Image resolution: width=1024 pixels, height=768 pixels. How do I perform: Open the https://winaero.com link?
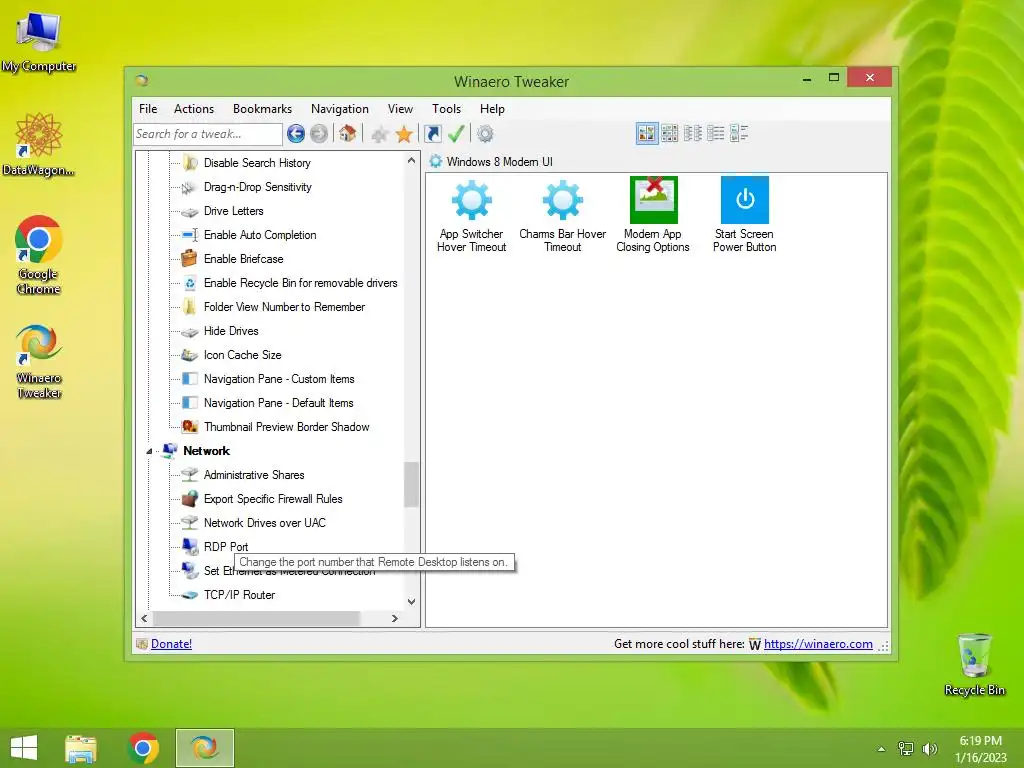pos(818,644)
